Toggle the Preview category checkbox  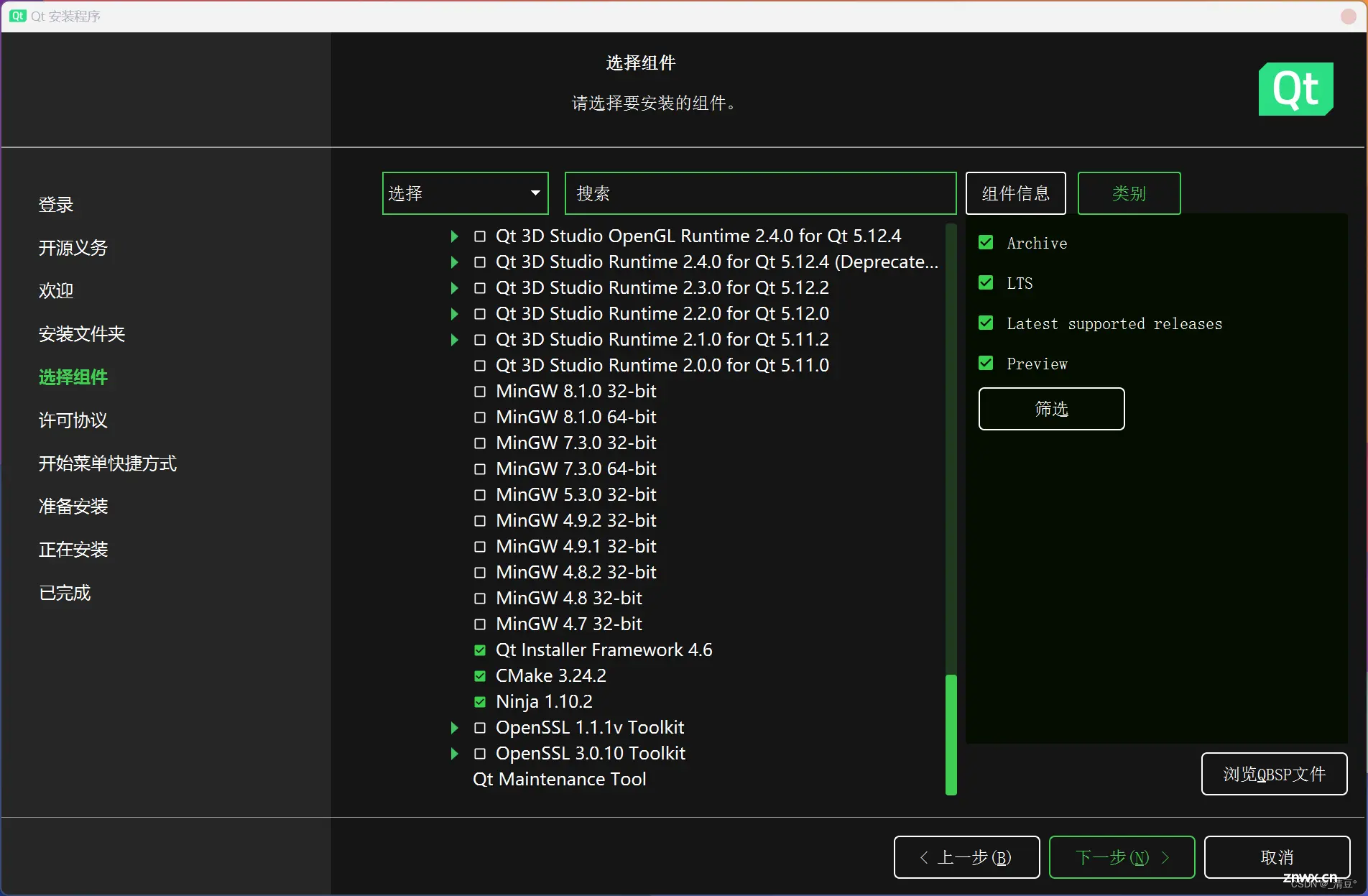pos(986,364)
